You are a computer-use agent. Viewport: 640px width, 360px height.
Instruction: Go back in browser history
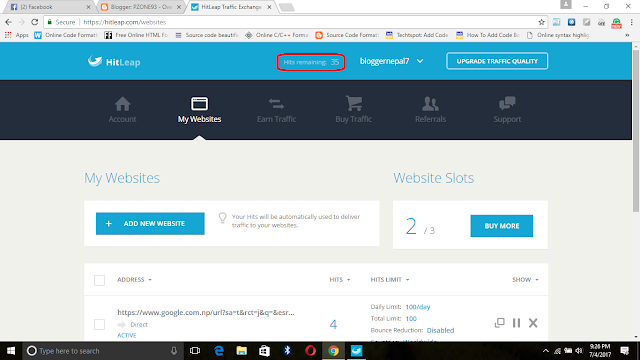[x=9, y=22]
